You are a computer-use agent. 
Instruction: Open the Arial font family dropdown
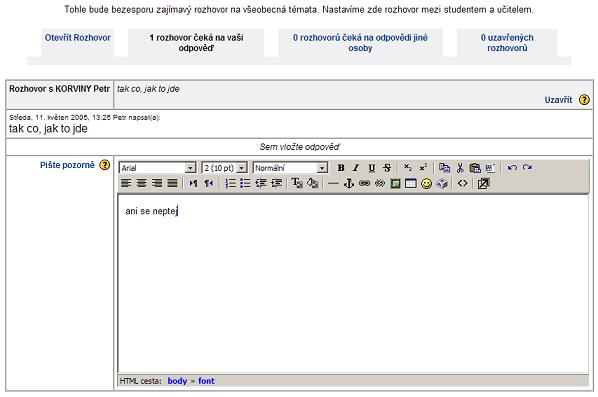[158, 168]
